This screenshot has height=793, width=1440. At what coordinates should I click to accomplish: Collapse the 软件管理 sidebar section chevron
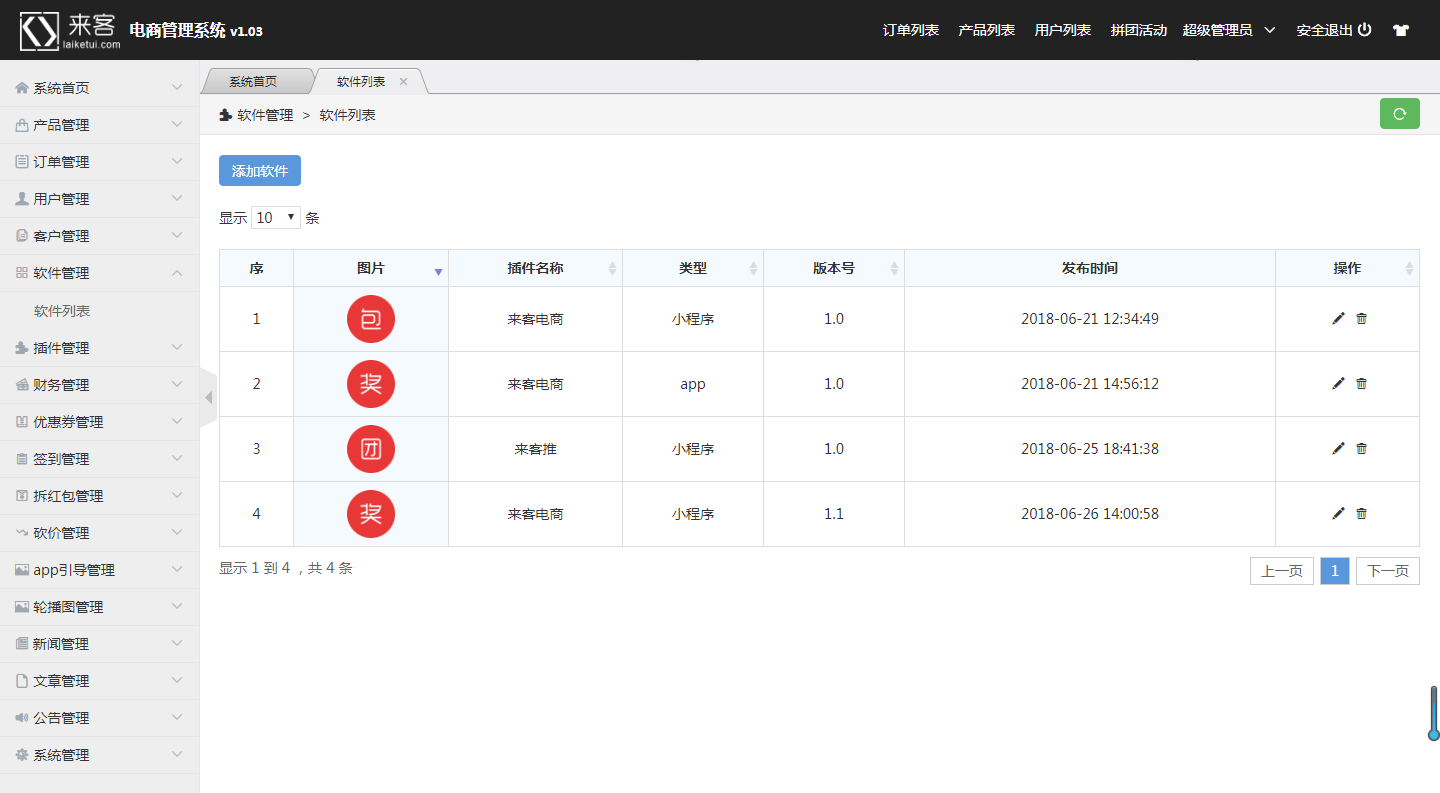pos(177,273)
